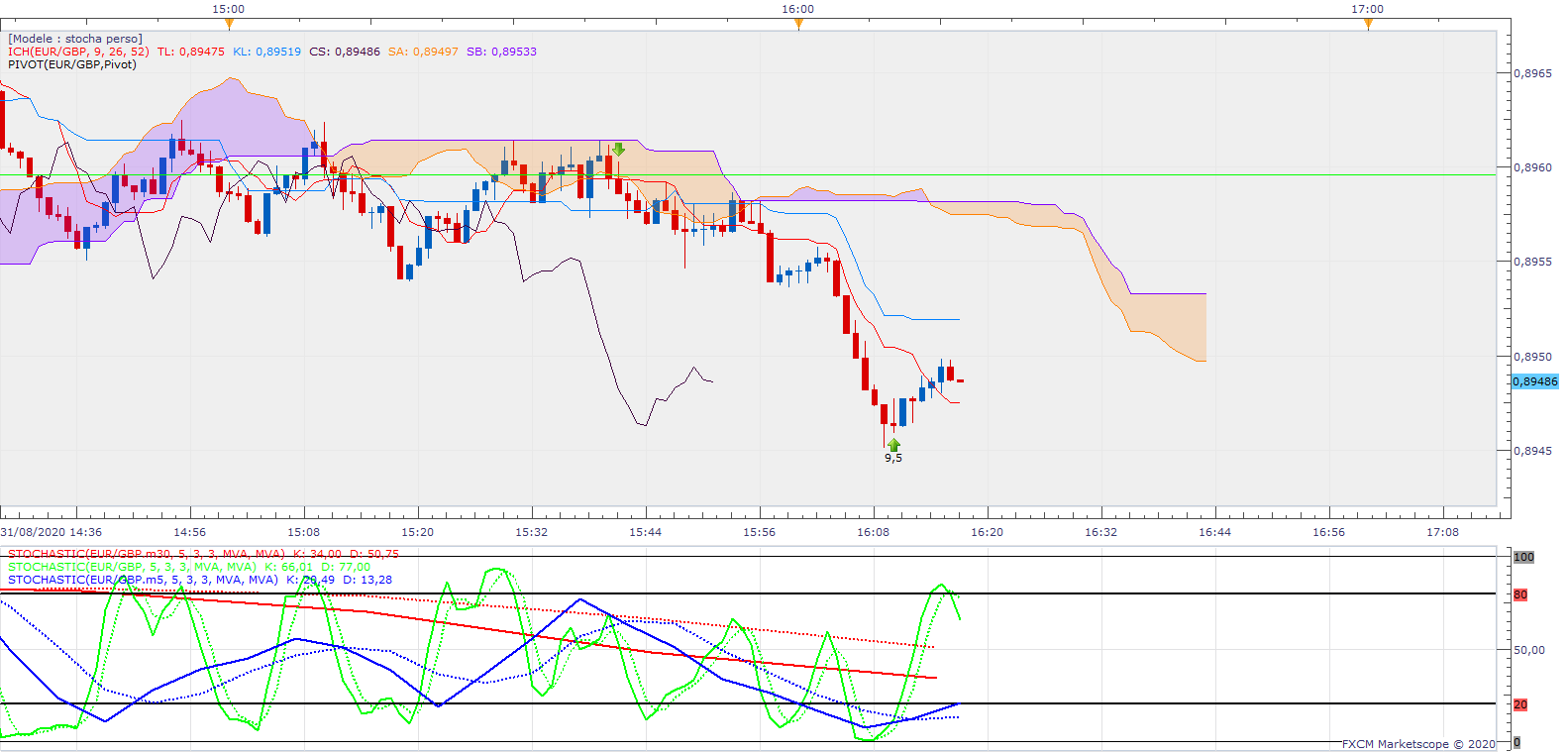Click the 0,8945 price axis label
1568x753 pixels.
click(1533, 451)
